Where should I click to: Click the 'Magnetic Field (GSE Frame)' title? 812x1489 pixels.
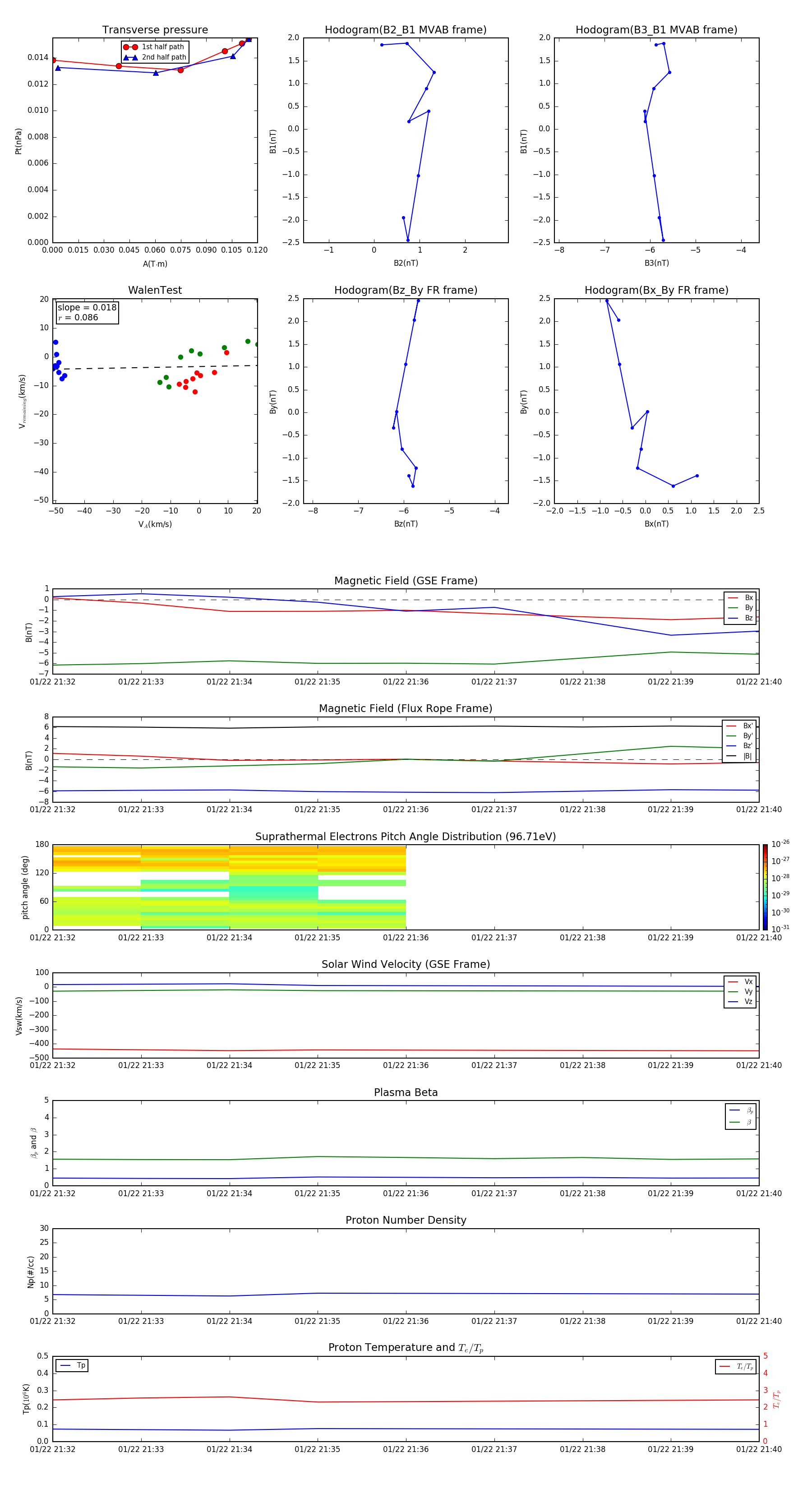(x=406, y=581)
